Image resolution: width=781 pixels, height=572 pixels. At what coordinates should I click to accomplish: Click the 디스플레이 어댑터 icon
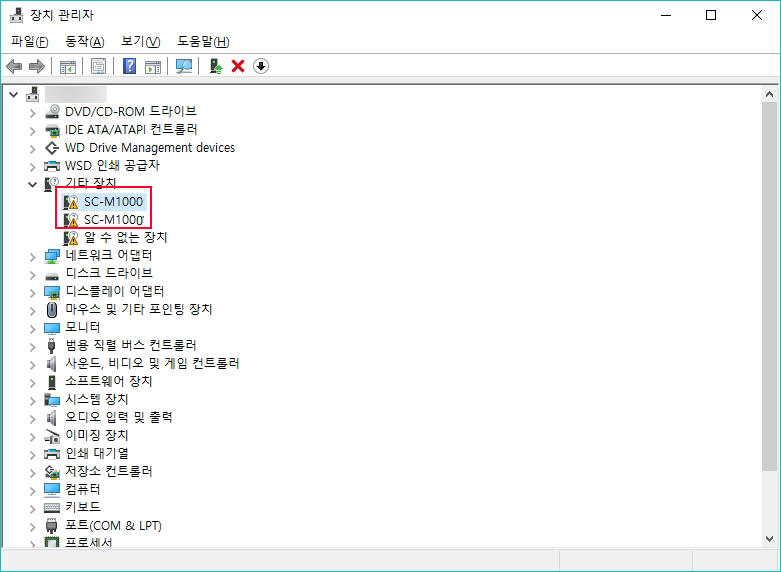[52, 292]
